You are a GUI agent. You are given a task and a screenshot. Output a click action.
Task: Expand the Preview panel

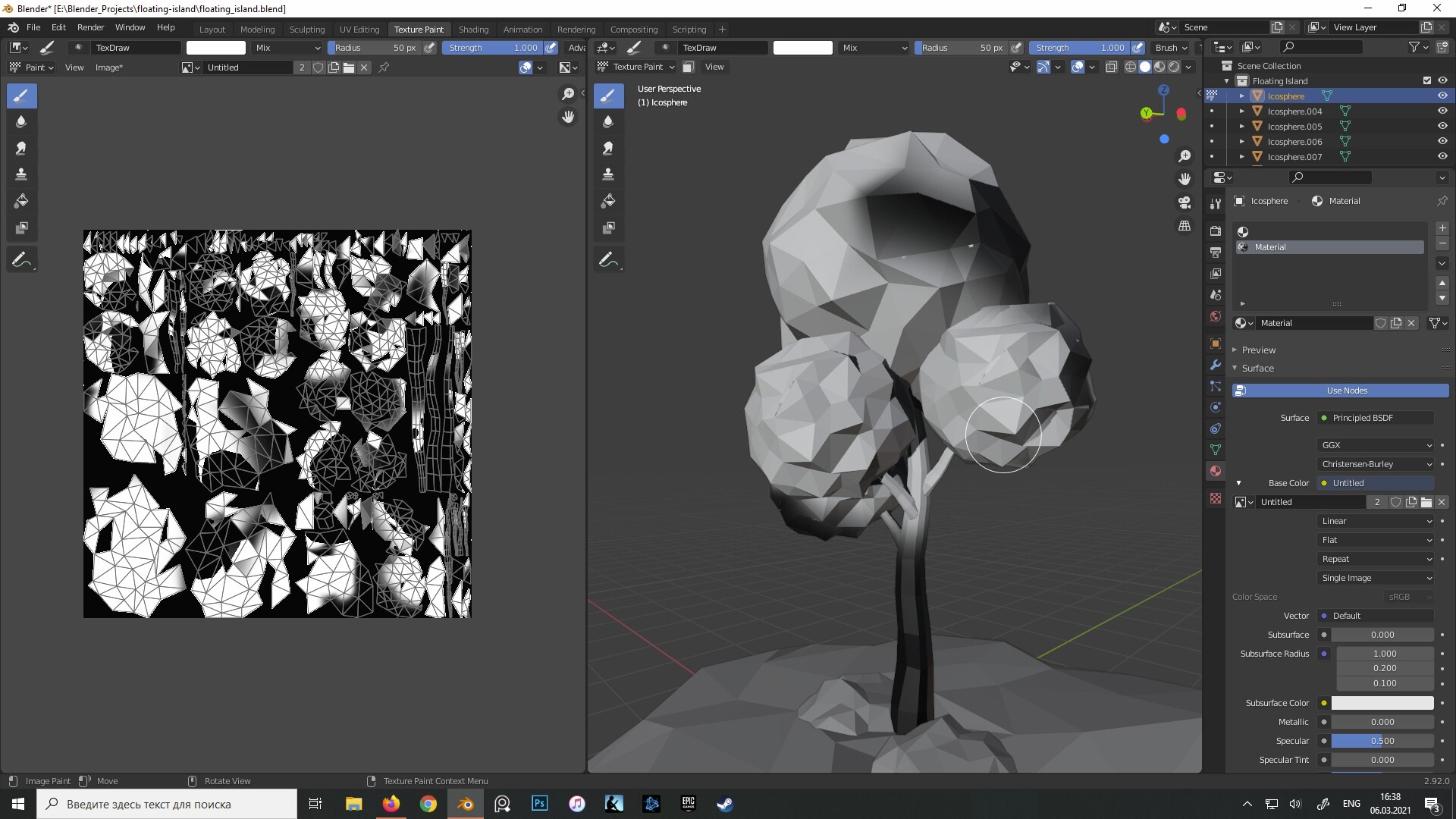tap(1259, 350)
